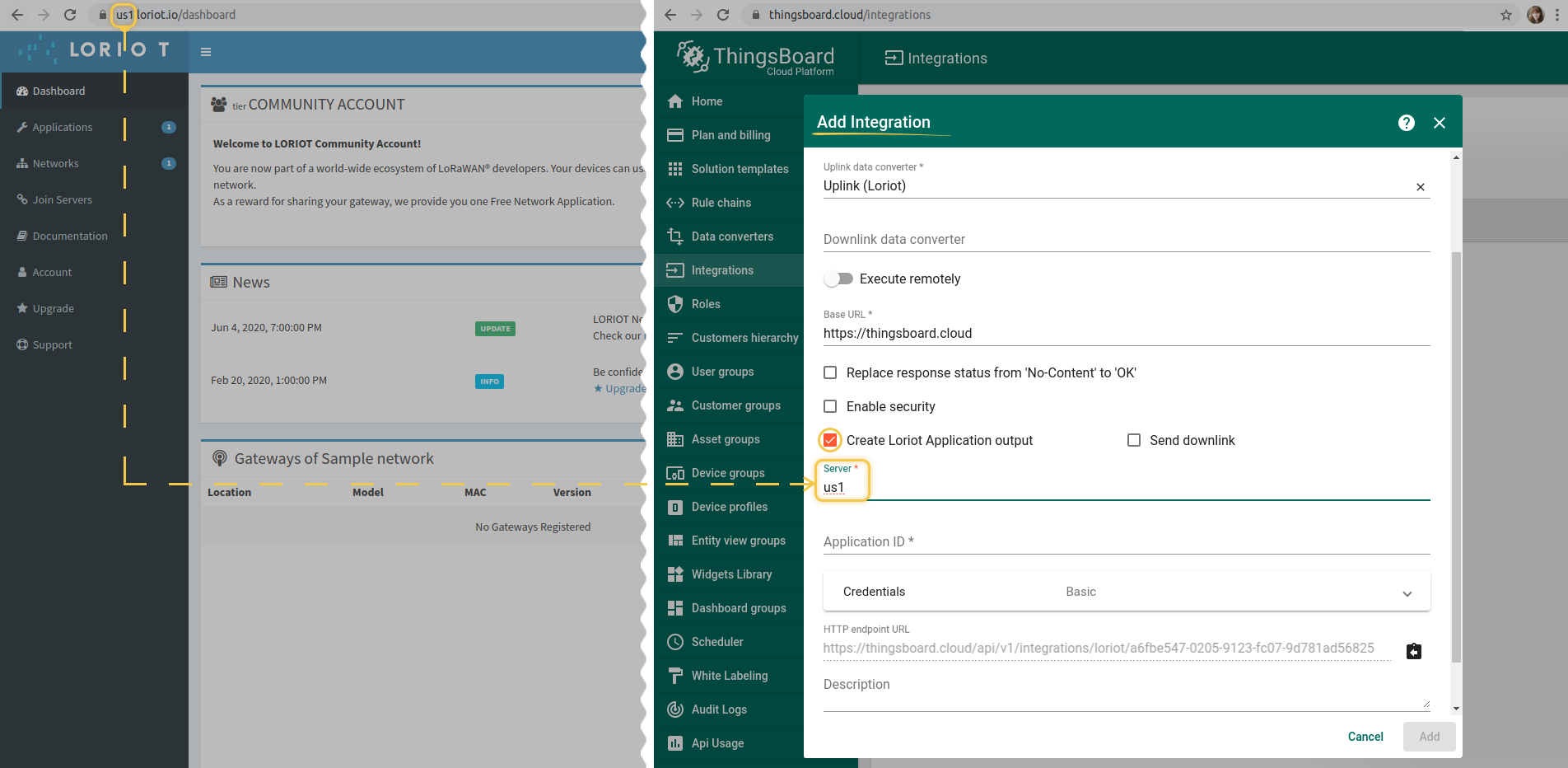
Task: Open Device groups item
Action: (x=729, y=473)
